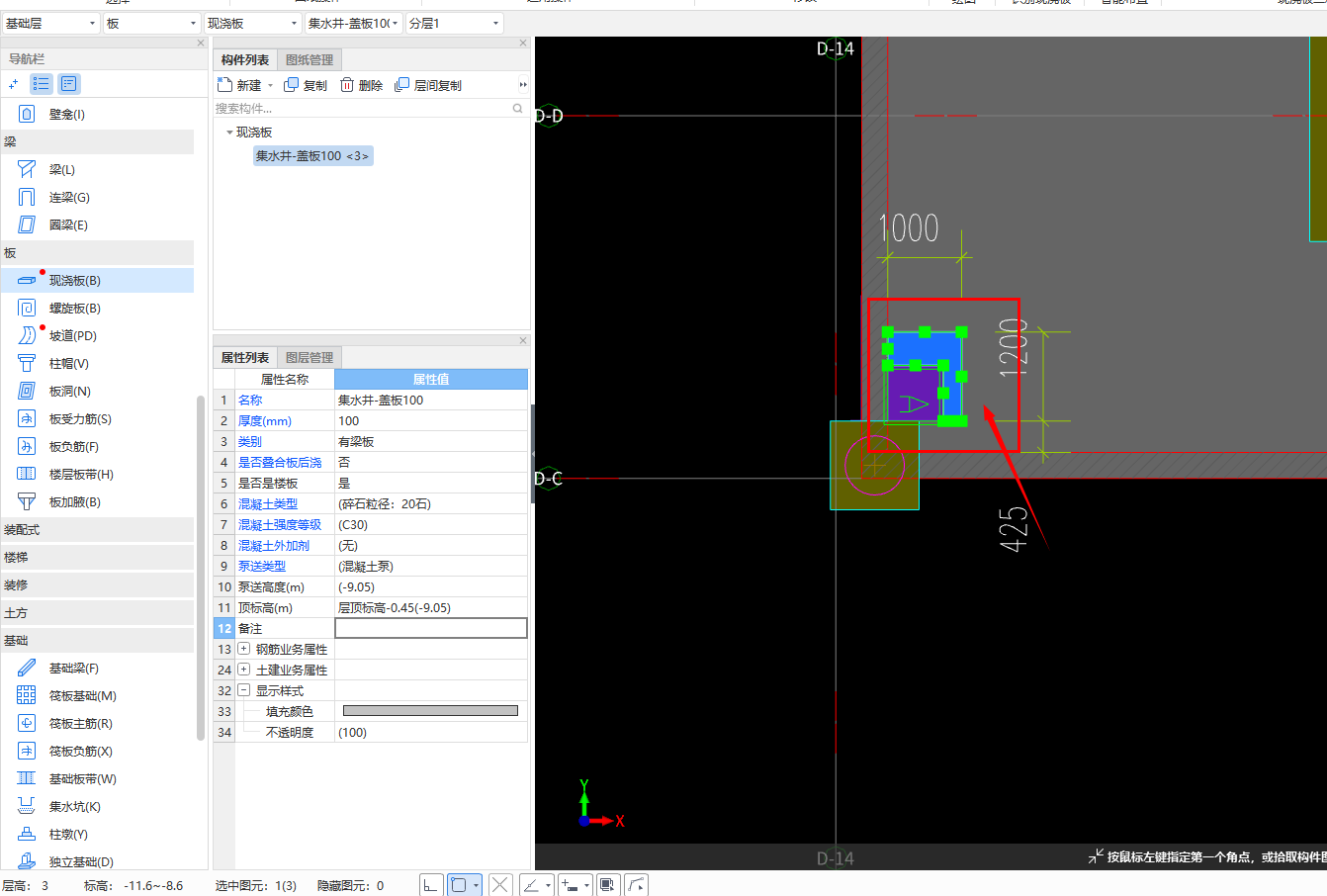
Task: Select the 集水坑(K) sump pit item
Action: coord(97,807)
